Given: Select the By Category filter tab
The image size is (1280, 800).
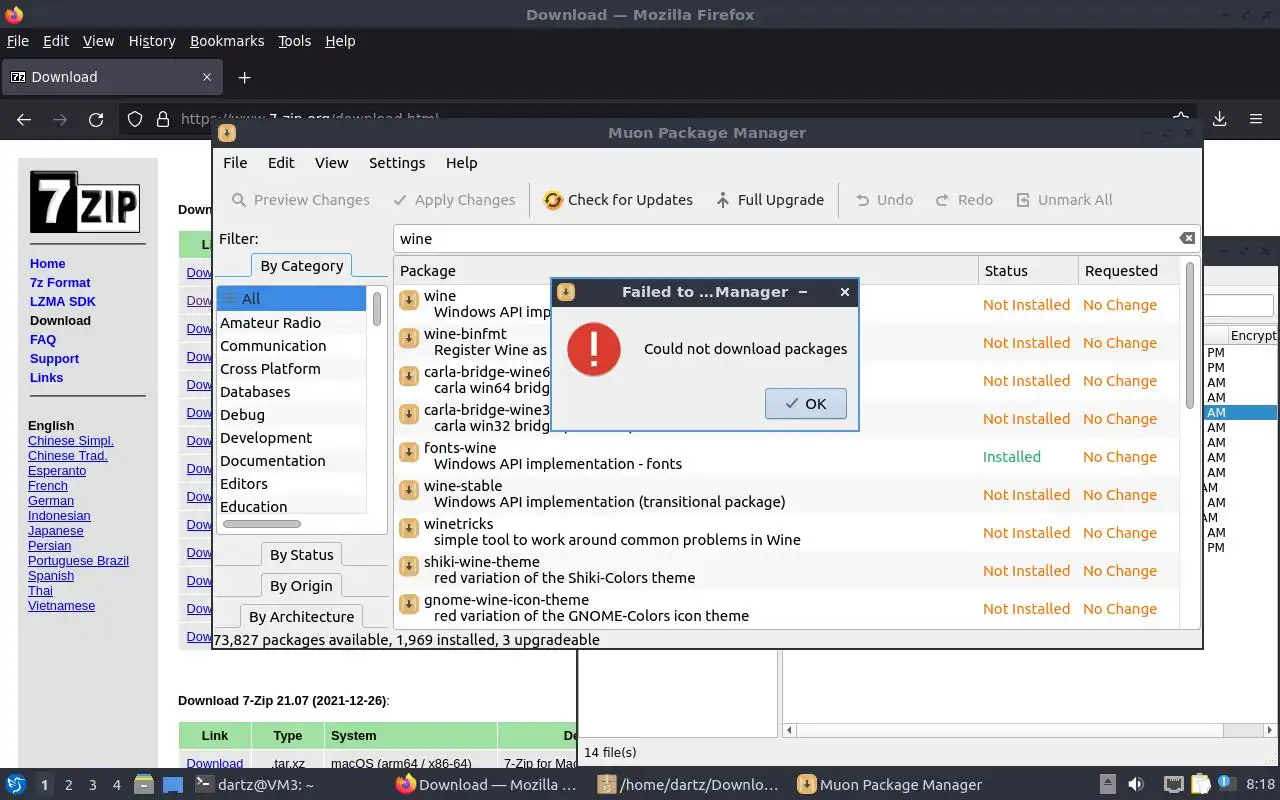Looking at the screenshot, I should click(301, 266).
